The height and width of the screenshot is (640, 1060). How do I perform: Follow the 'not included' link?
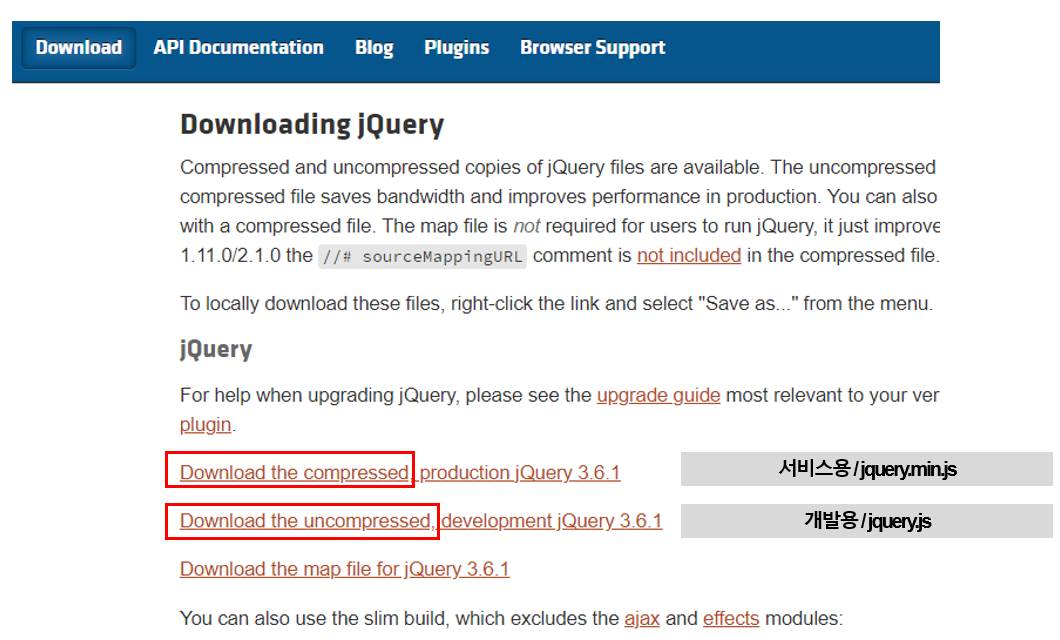(x=689, y=255)
